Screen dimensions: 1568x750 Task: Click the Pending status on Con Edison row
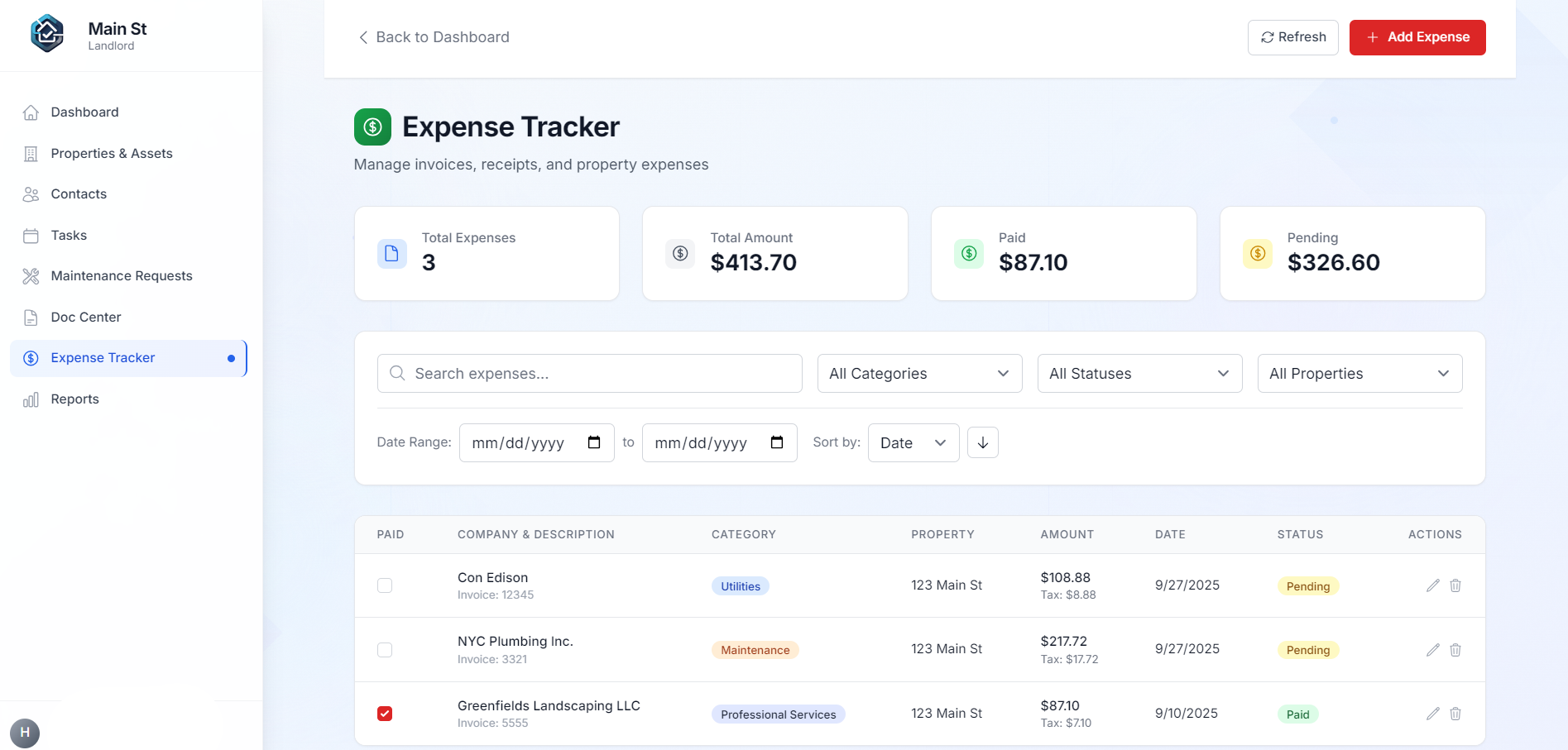click(1308, 586)
